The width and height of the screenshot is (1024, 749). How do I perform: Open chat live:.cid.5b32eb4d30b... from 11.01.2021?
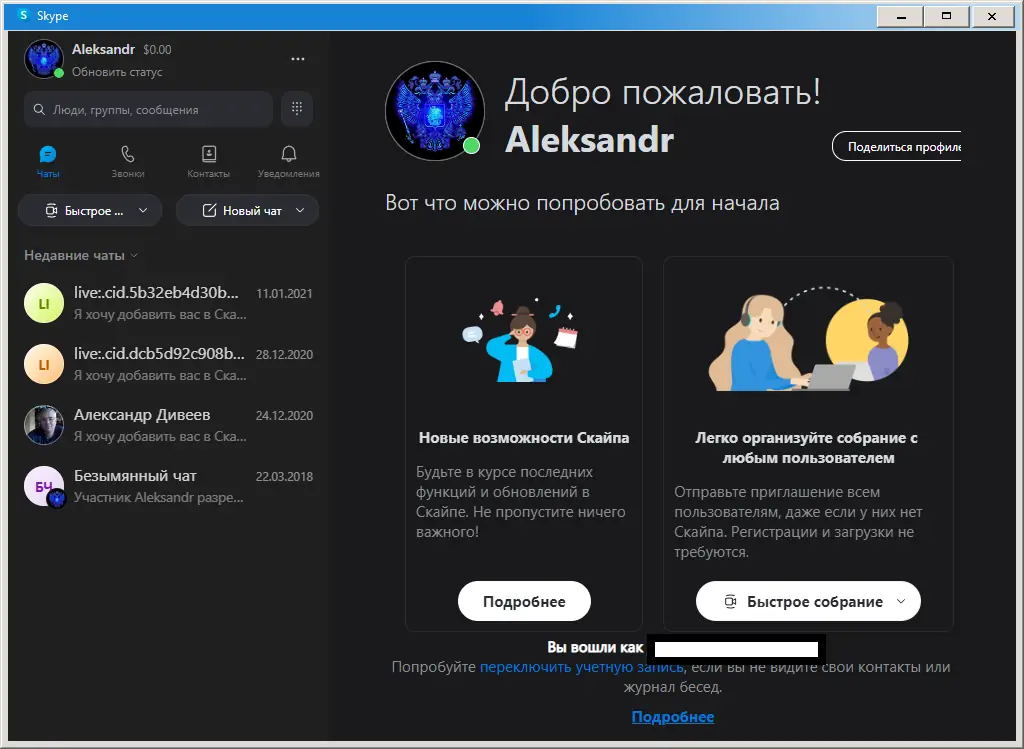point(168,303)
